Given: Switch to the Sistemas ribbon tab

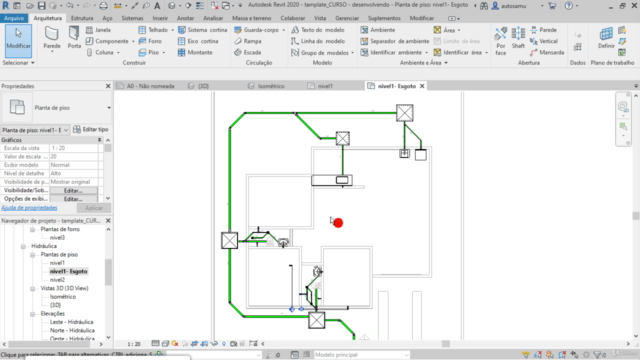Looking at the screenshot, I should pos(132,18).
